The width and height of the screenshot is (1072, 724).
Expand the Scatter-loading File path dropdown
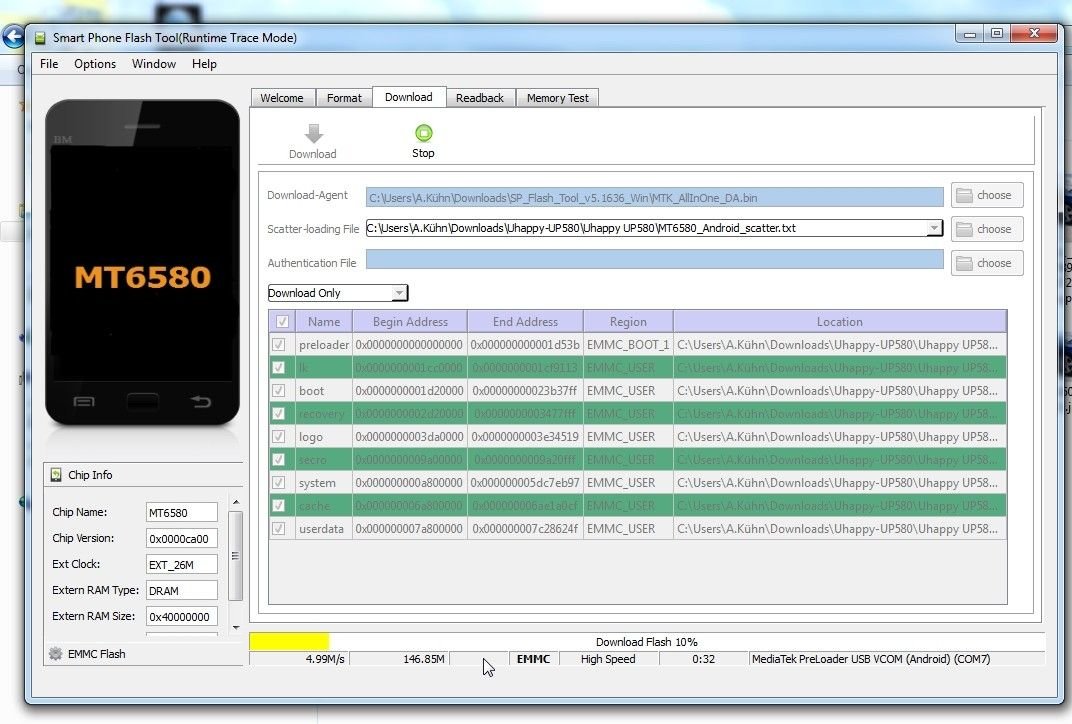pyautogui.click(x=934, y=228)
